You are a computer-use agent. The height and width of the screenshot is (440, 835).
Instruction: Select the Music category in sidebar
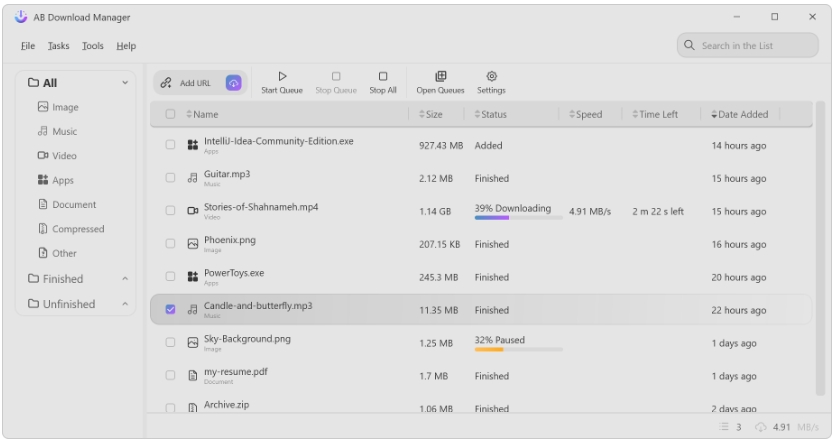64,131
